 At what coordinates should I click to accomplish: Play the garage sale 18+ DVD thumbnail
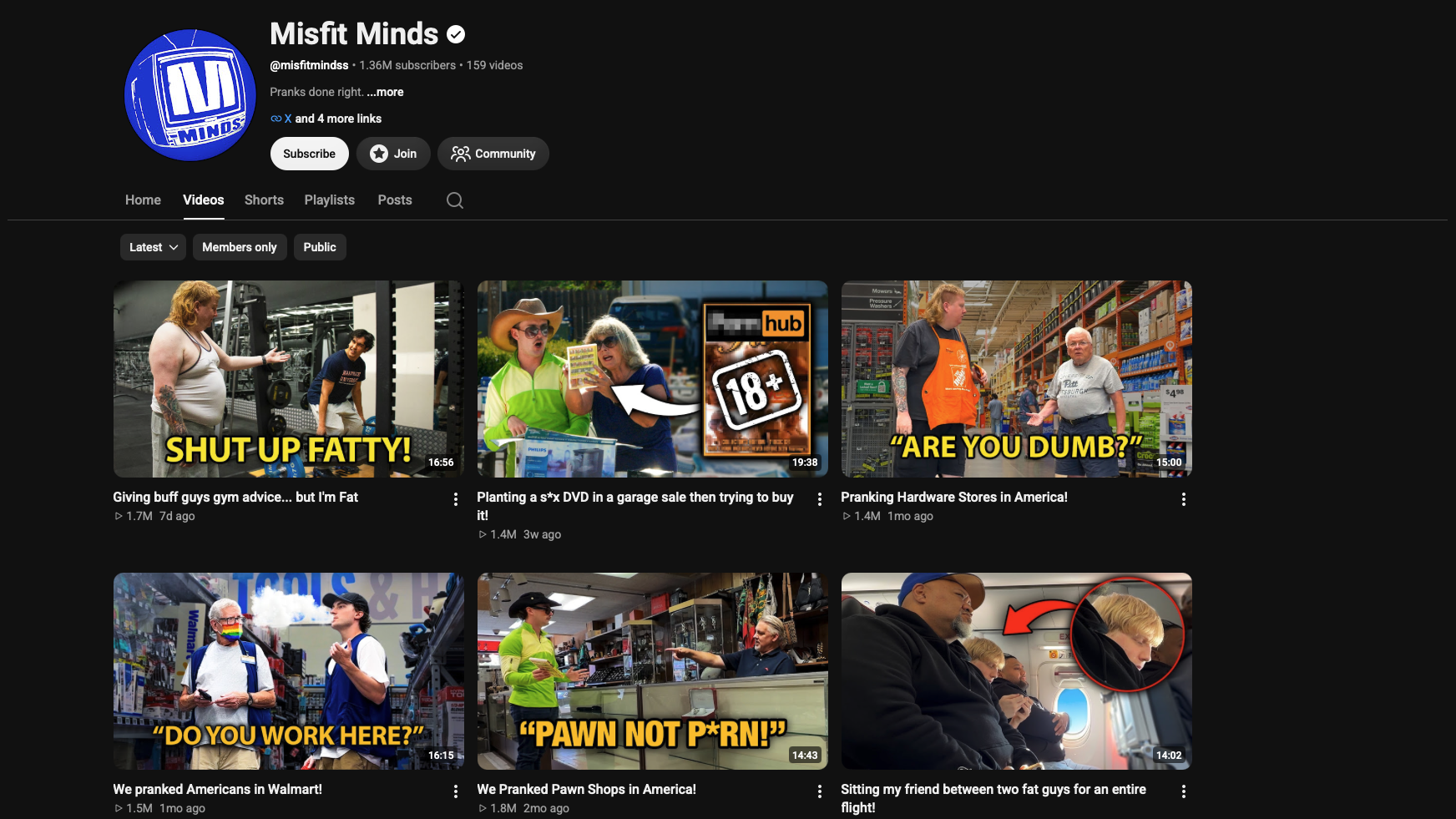point(653,379)
